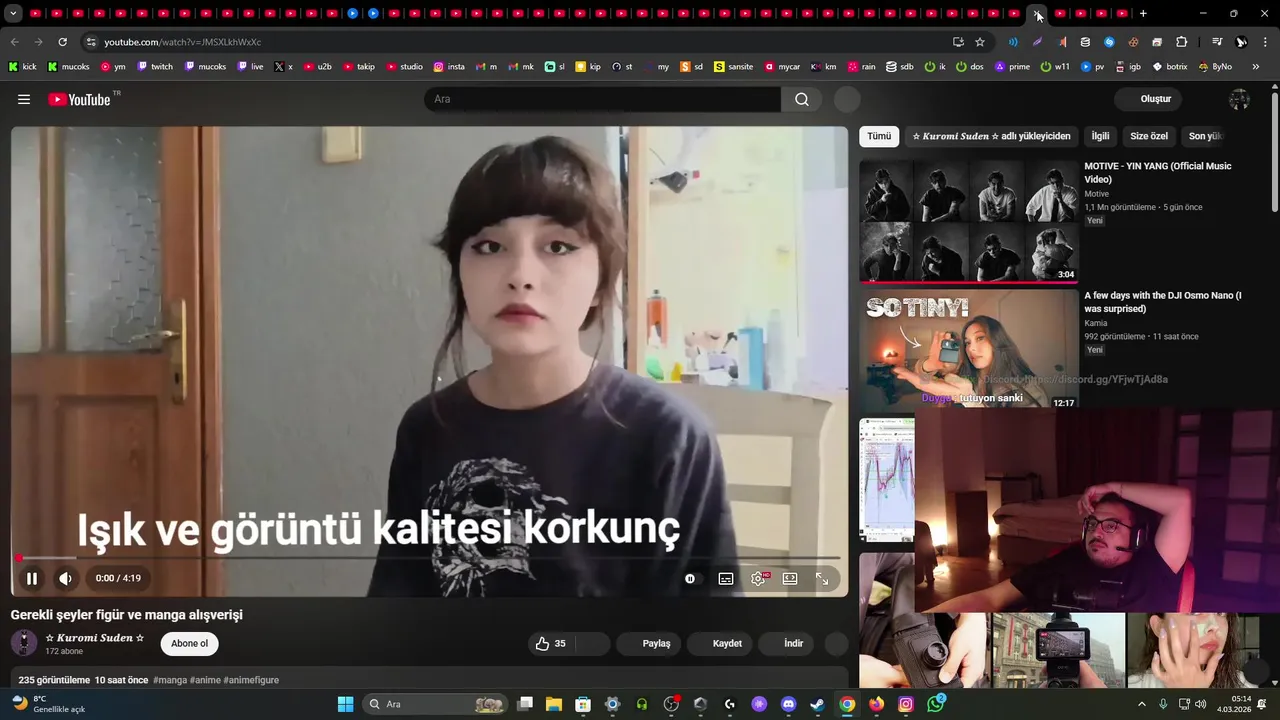Open the 'sansite' bookmark
This screenshot has height=720, width=1280.
[x=733, y=67]
